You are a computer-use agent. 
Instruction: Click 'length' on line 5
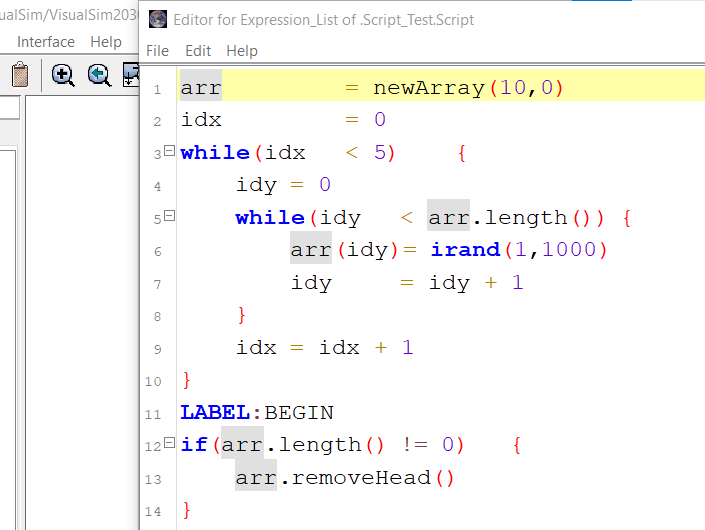click(x=526, y=218)
